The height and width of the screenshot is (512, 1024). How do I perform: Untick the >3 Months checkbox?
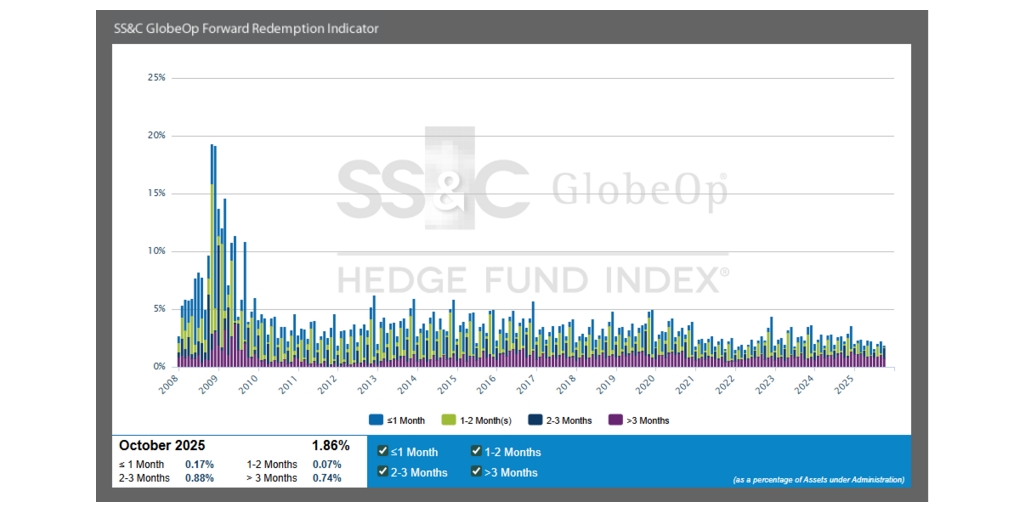tap(477, 472)
